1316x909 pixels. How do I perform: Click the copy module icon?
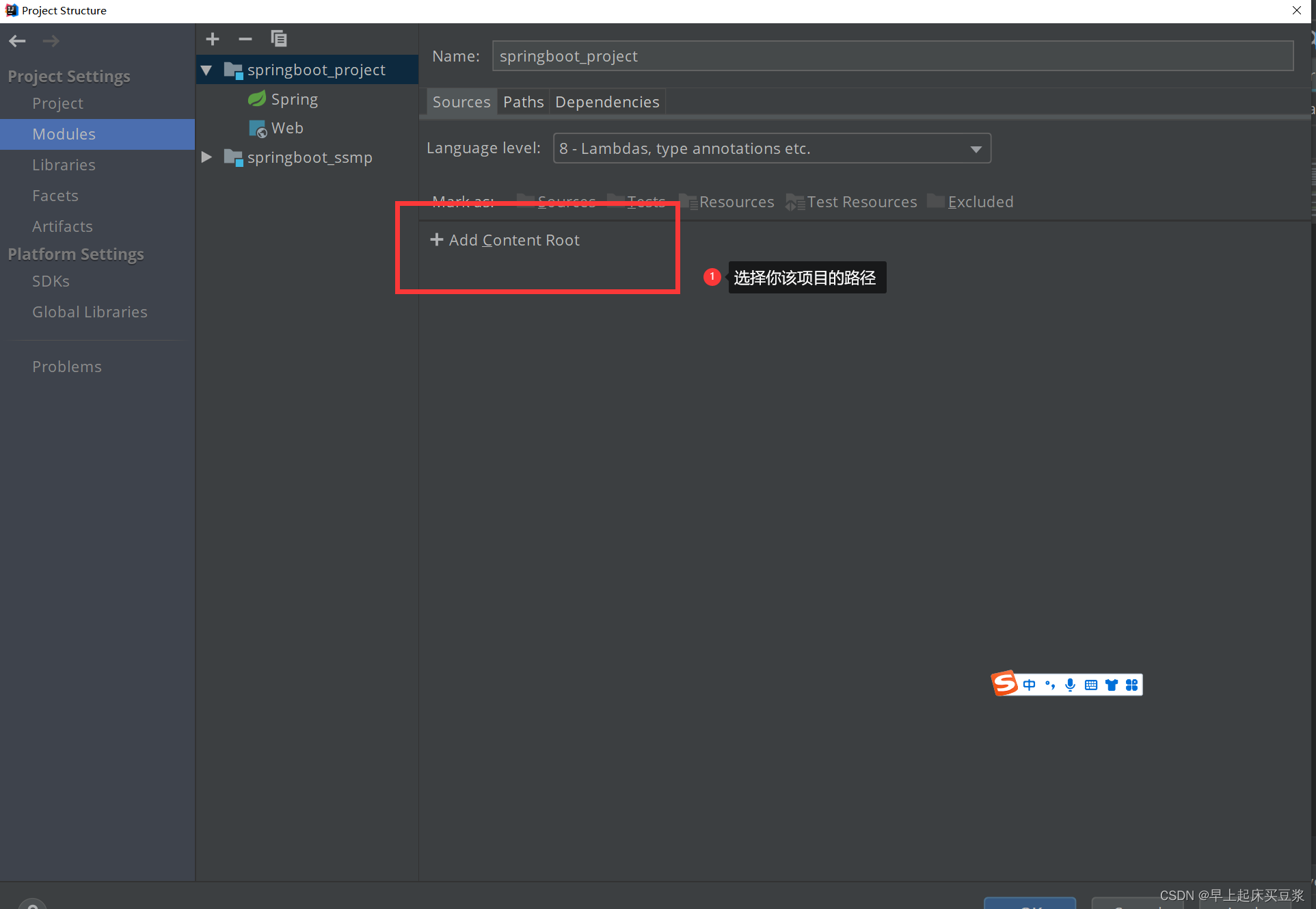point(278,39)
